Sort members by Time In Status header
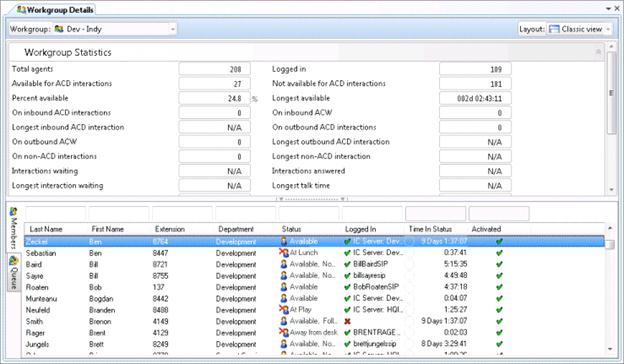Viewport: 624px width, 364px height. 430,229
